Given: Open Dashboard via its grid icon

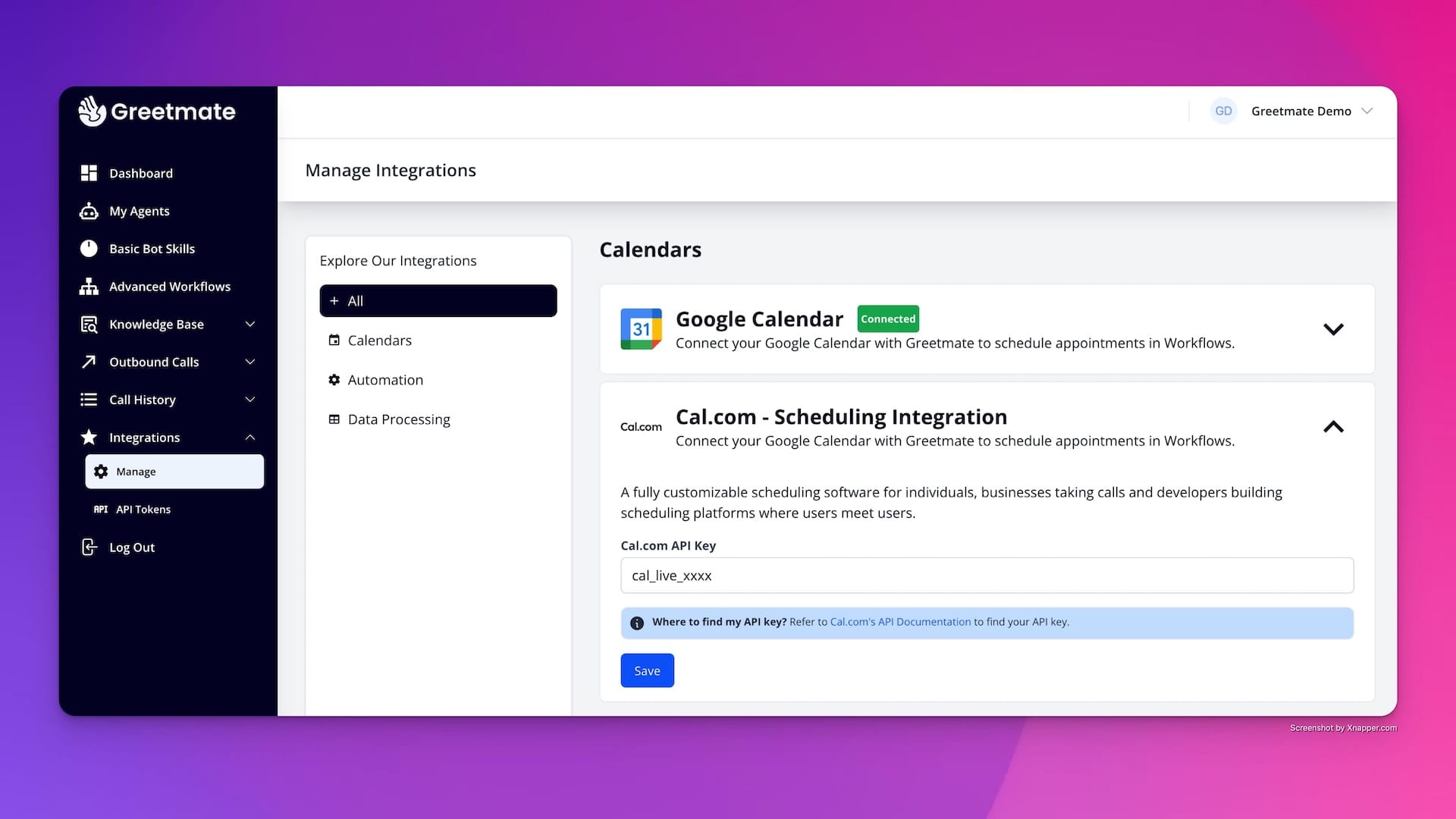Looking at the screenshot, I should point(89,173).
